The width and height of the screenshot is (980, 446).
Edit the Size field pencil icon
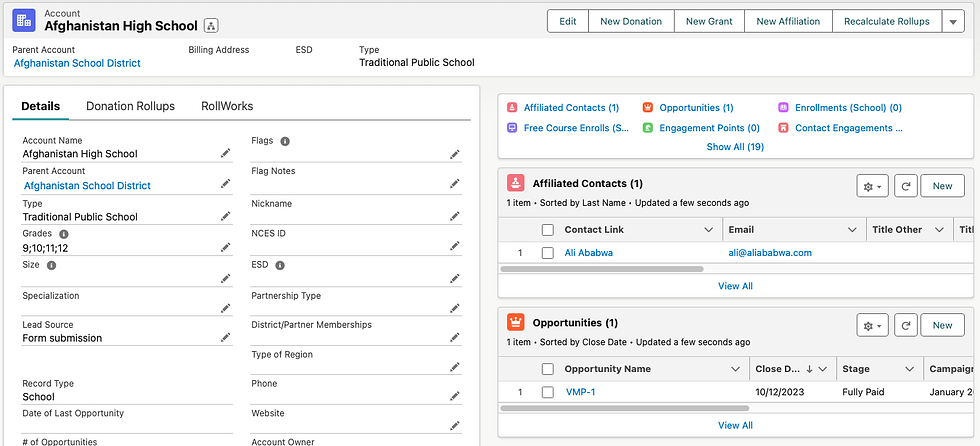[226, 278]
